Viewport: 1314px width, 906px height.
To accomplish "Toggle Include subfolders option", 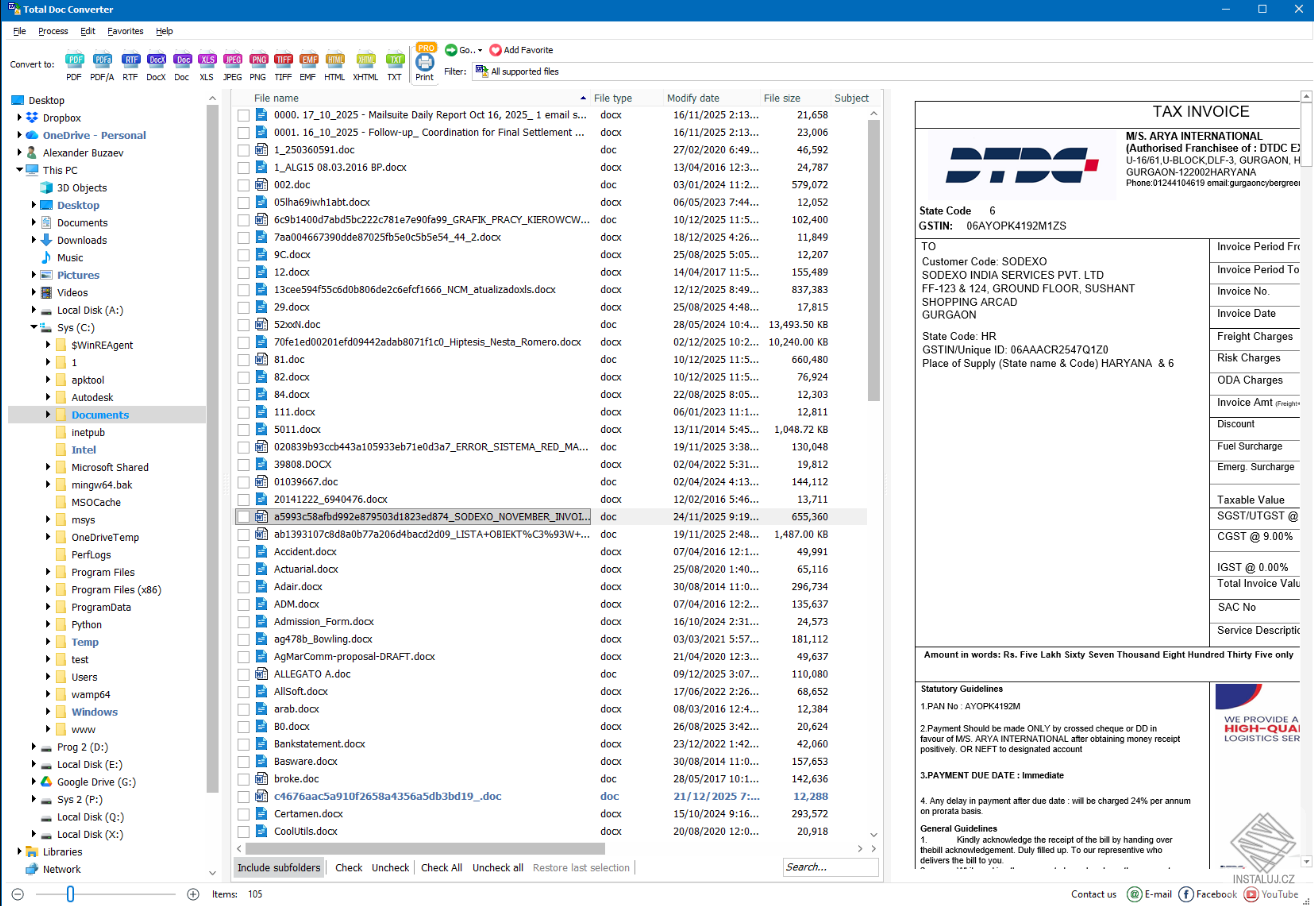I will point(279,867).
